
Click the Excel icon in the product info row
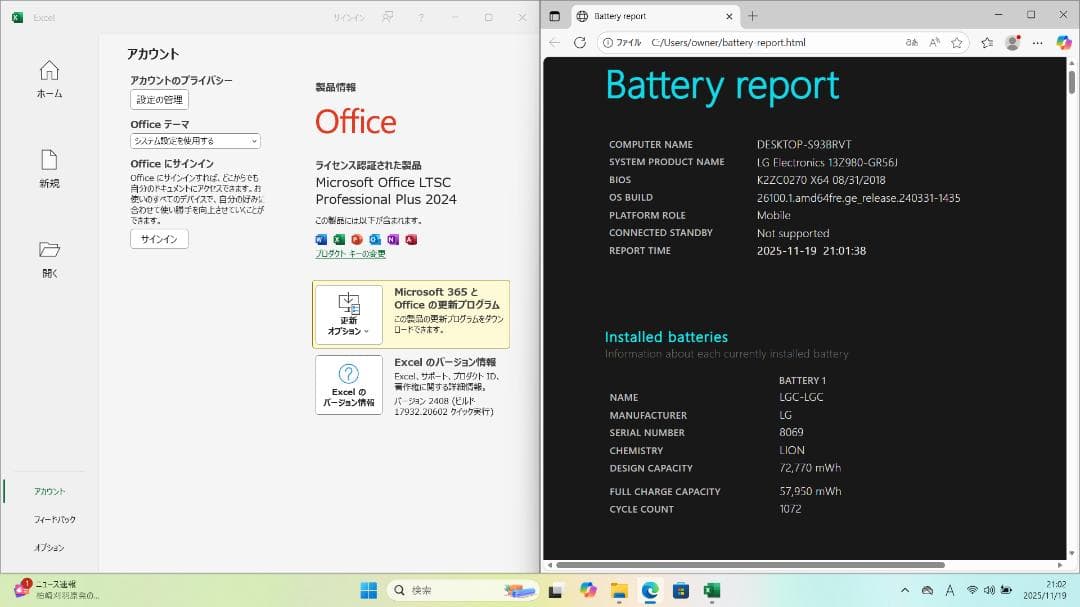point(339,239)
